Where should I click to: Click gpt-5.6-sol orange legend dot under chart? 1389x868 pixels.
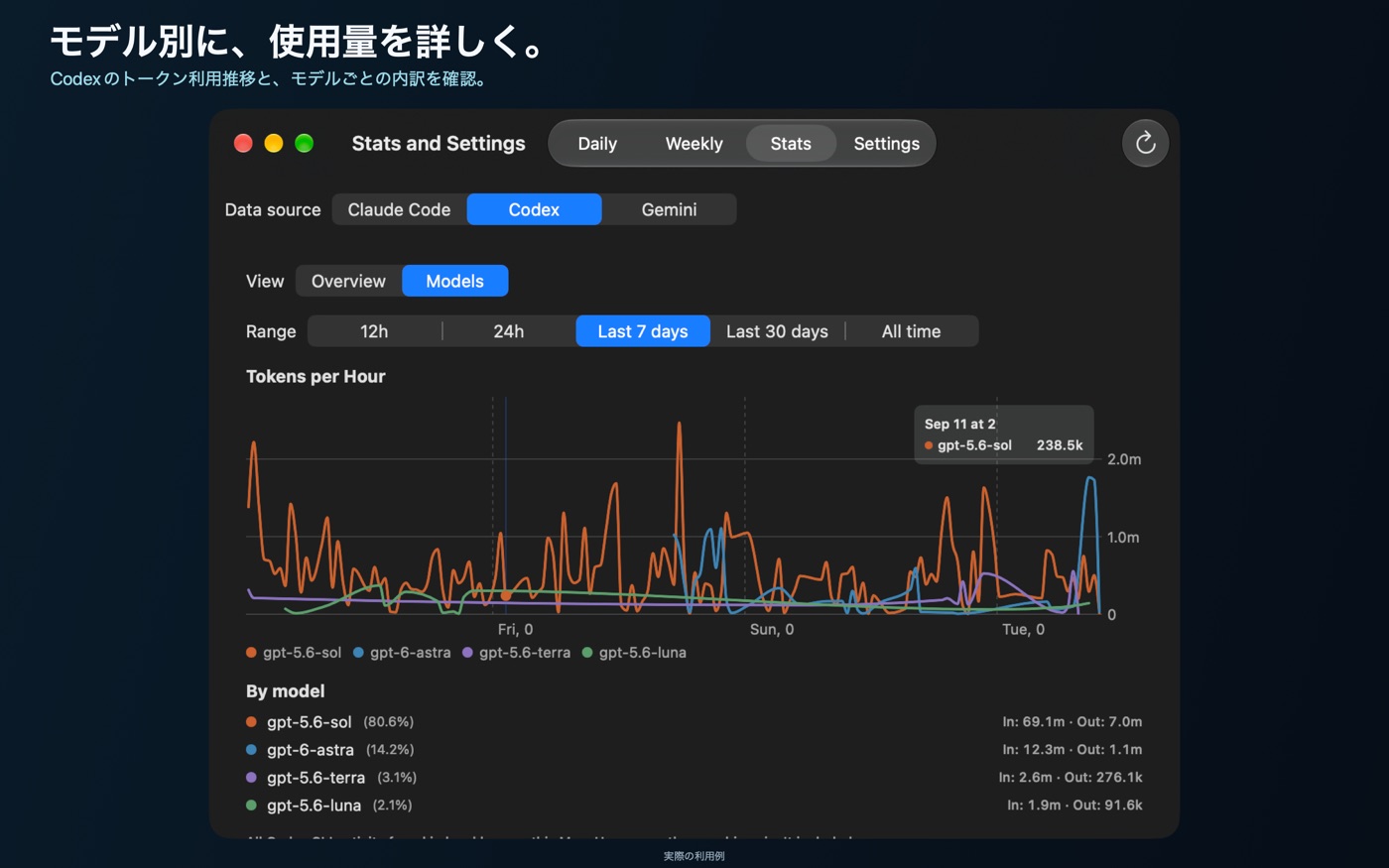click(251, 653)
